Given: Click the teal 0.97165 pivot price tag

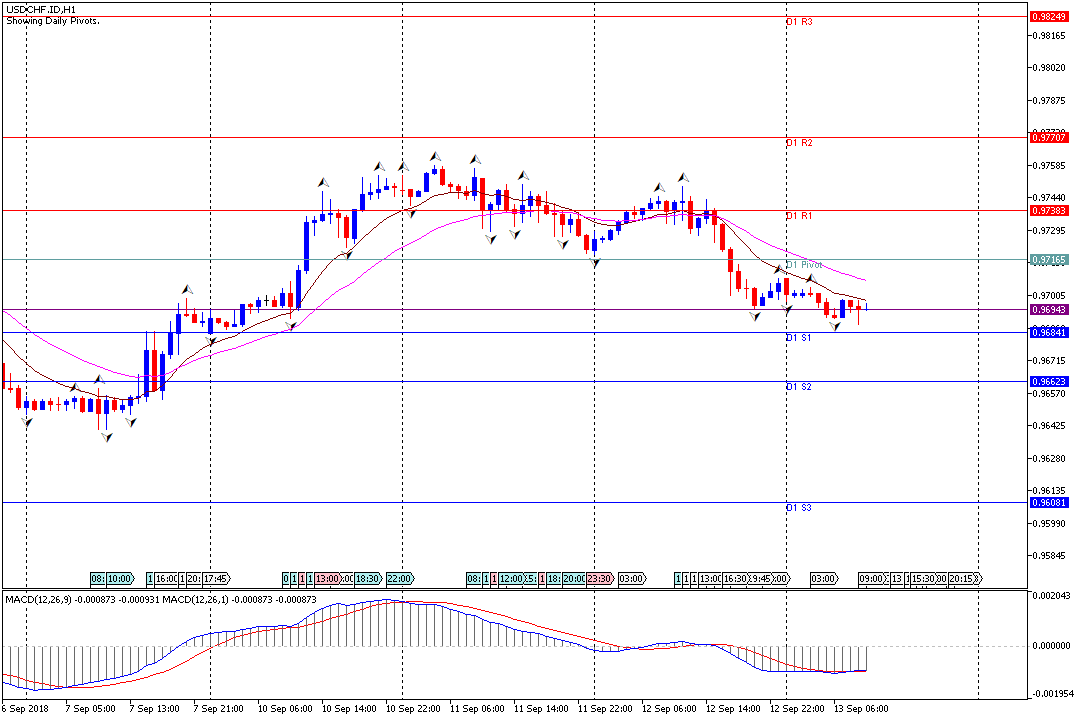Looking at the screenshot, I should tap(1049, 260).
